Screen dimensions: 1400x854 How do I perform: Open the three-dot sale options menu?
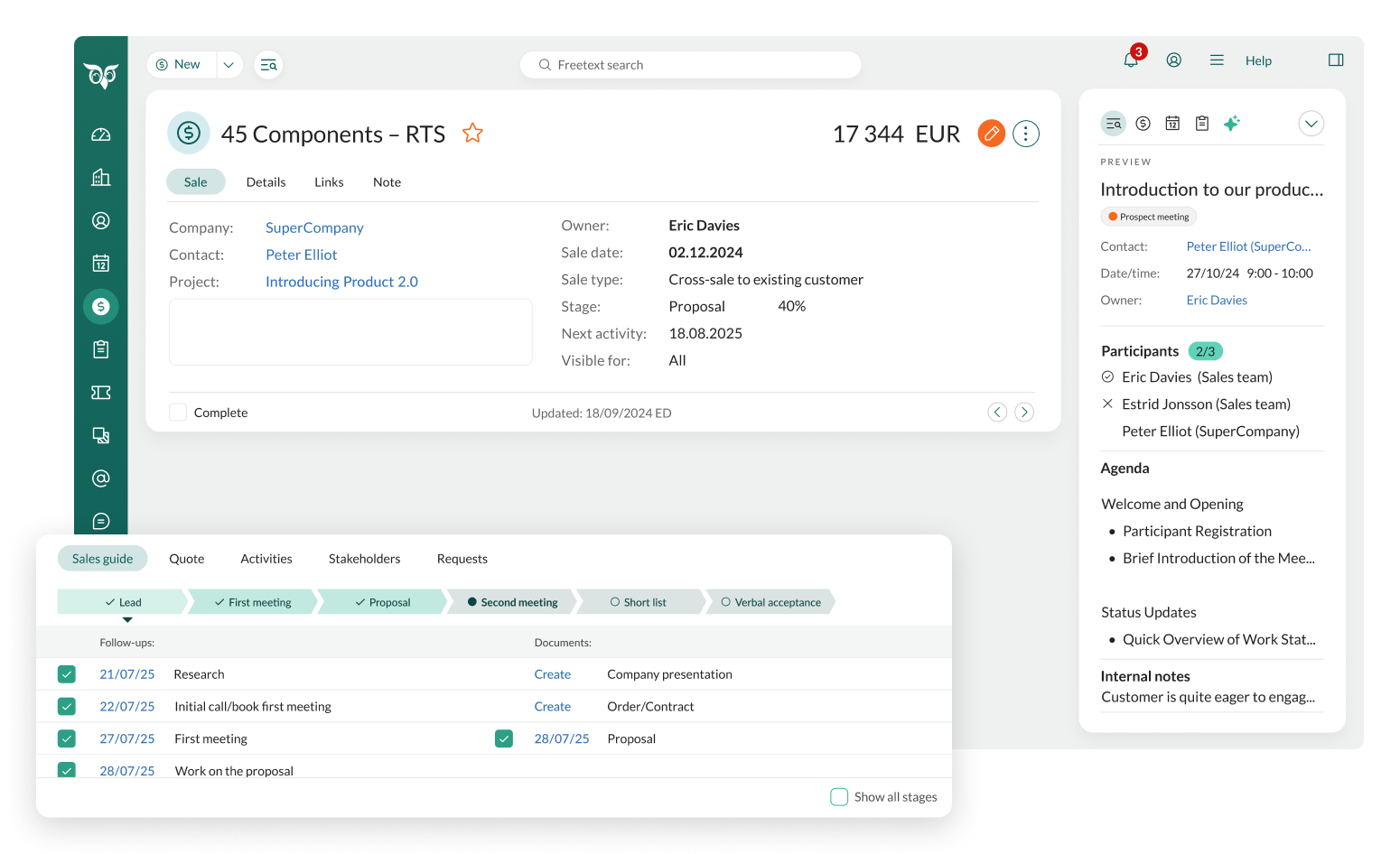coord(1026,134)
